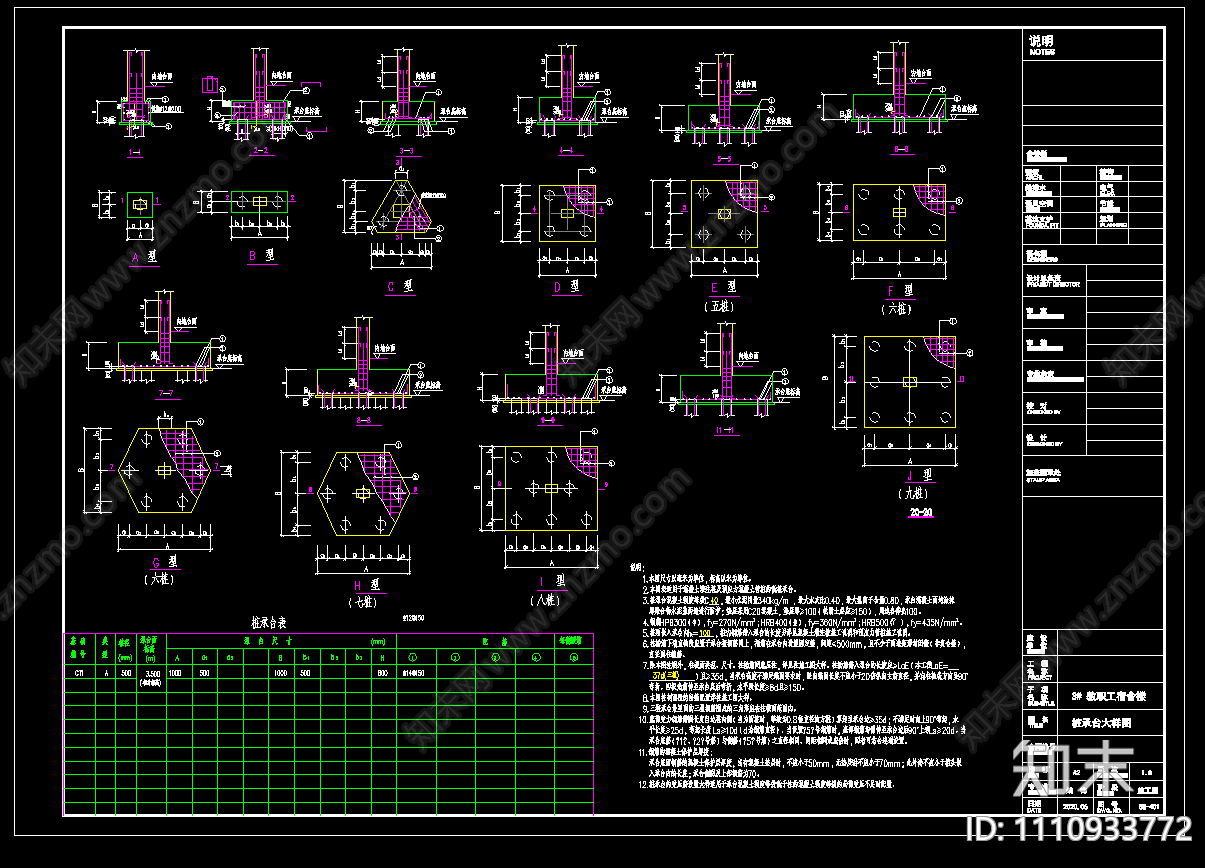This screenshot has height=868, width=1205.
Task: Click the D型 four-pile cap plan
Action: [567, 213]
